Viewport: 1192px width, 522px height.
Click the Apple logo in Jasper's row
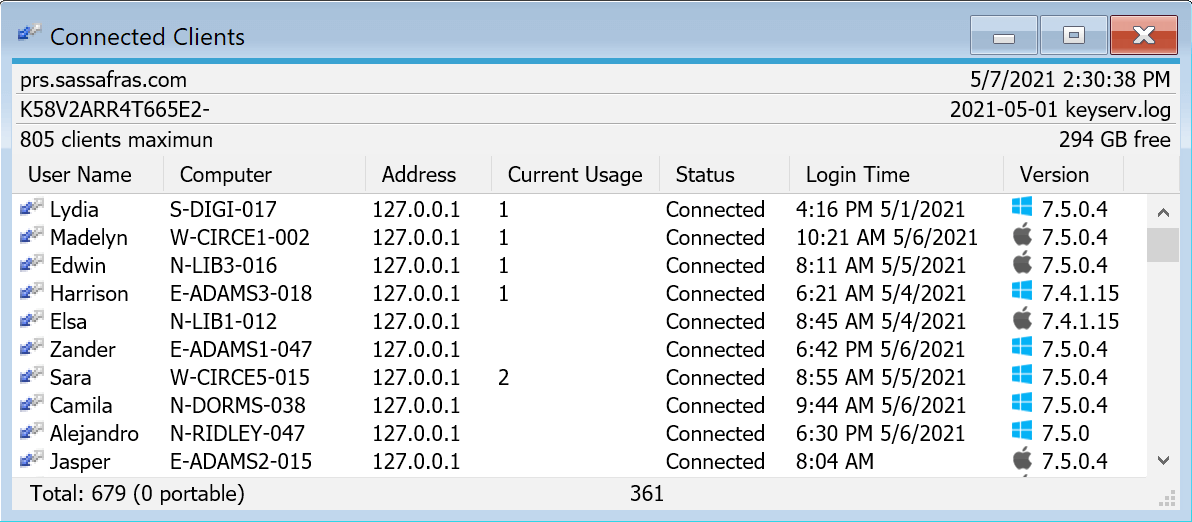[1021, 461]
